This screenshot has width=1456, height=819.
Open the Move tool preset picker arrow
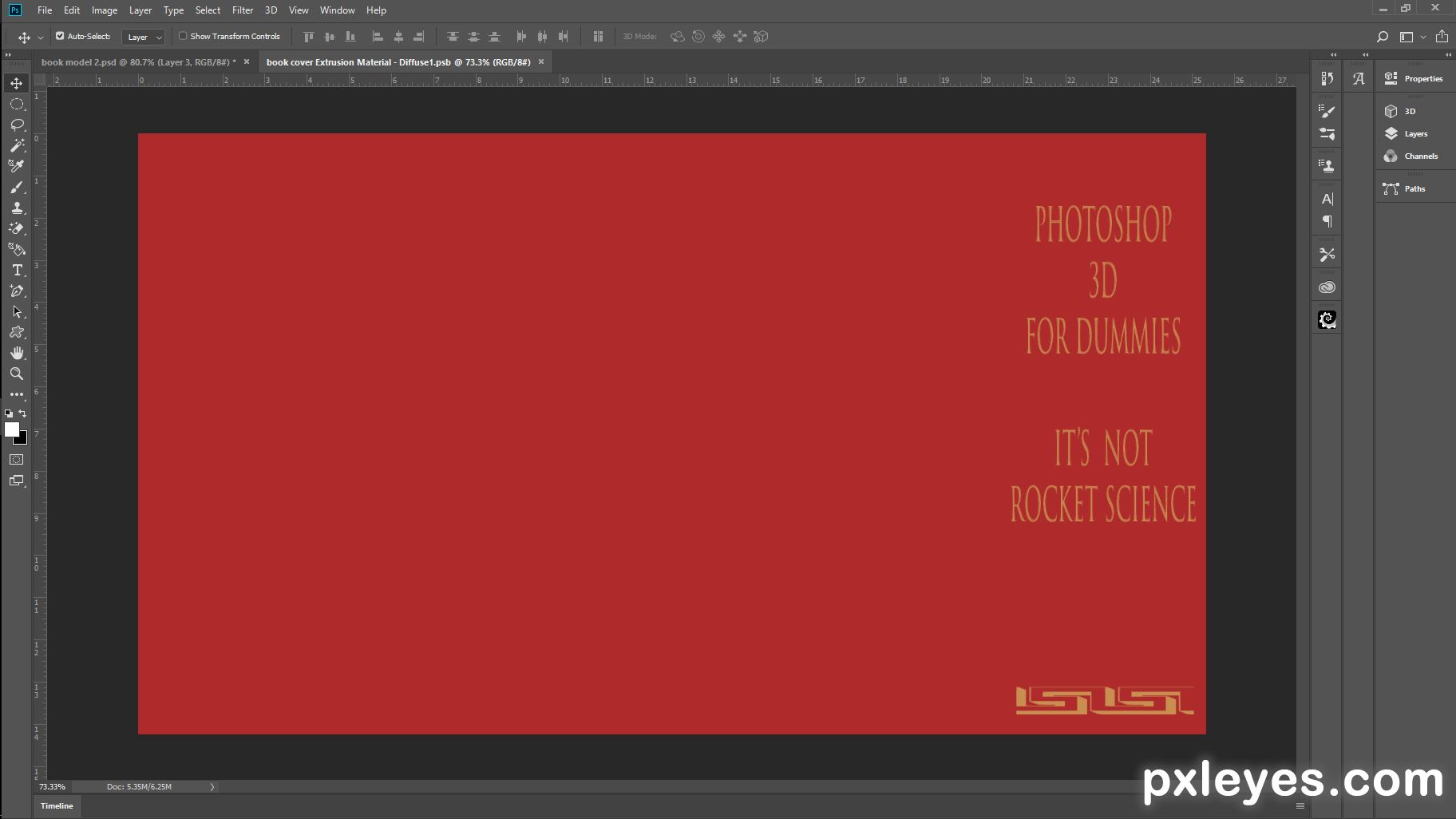click(41, 38)
